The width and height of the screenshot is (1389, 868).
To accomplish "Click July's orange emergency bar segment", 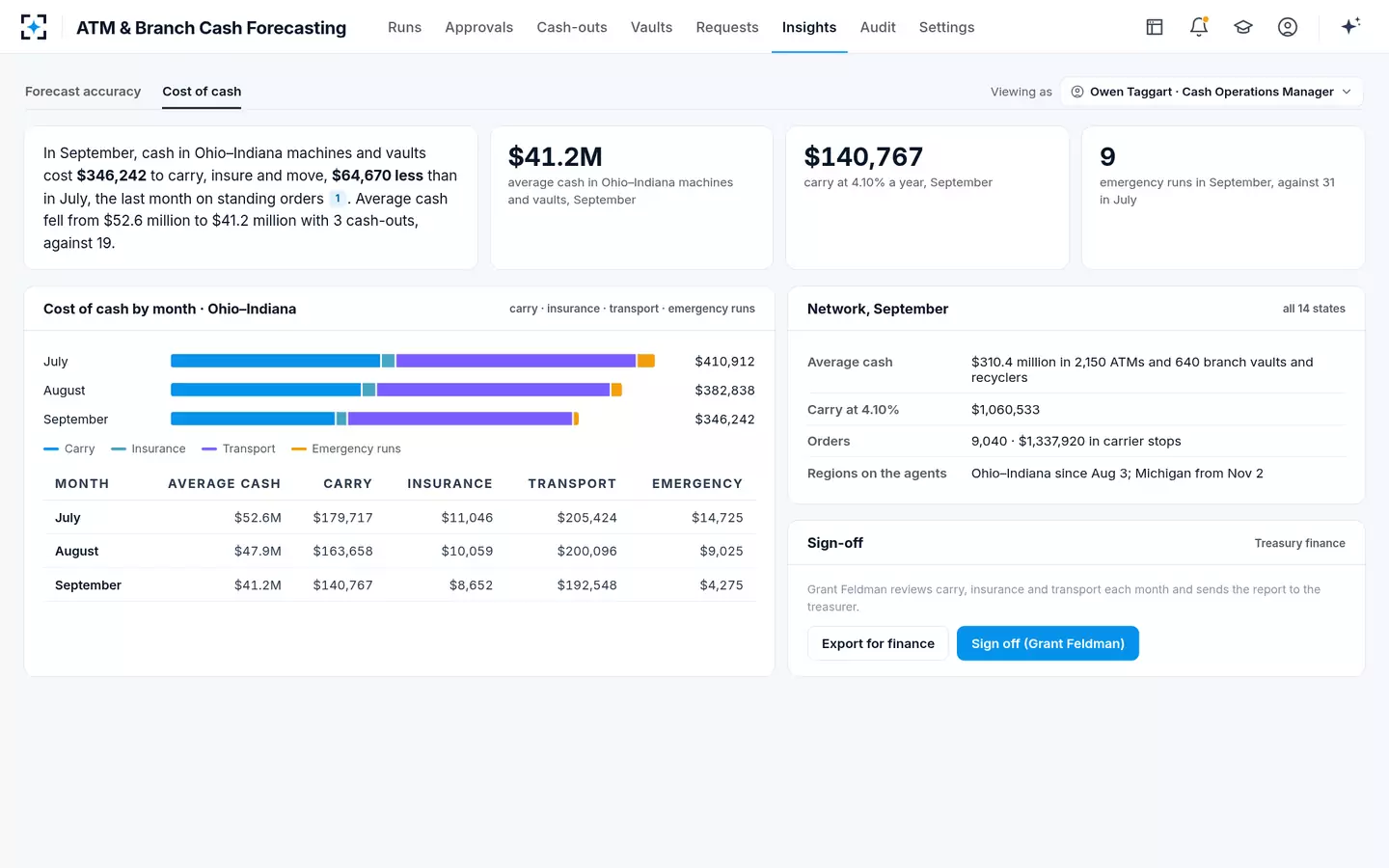I will 646,361.
